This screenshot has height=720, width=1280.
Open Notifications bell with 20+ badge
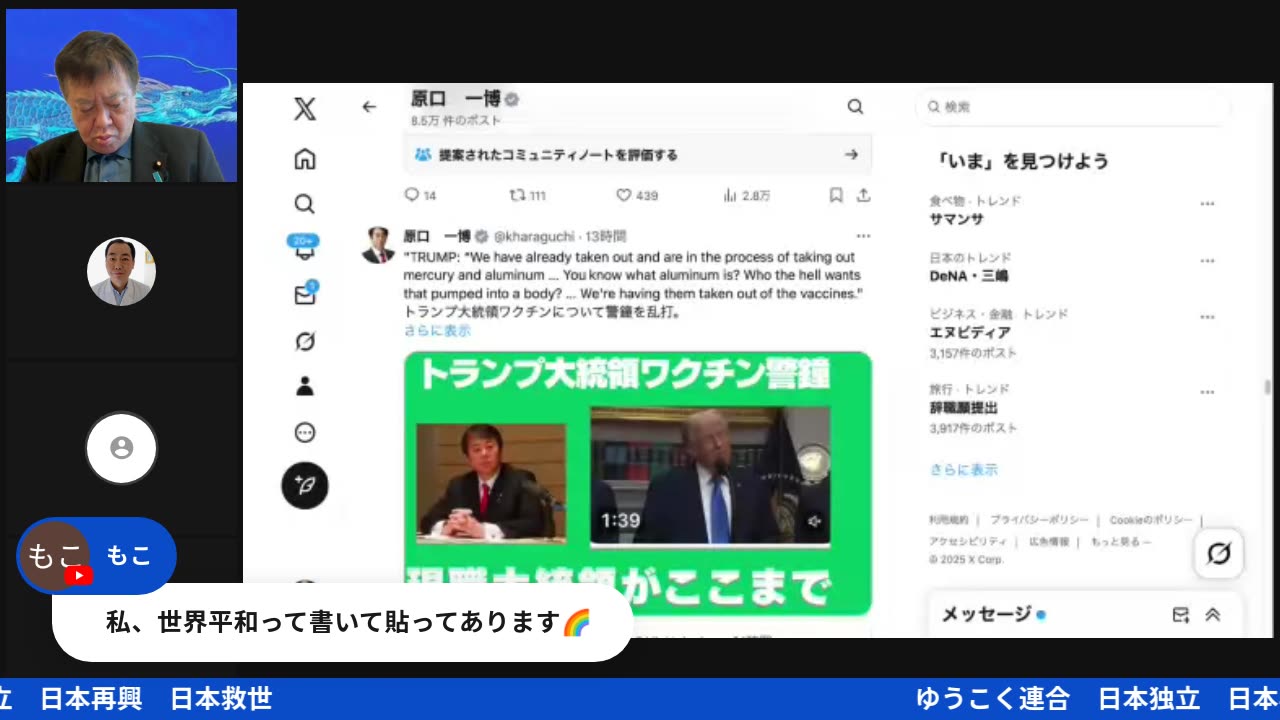point(305,248)
